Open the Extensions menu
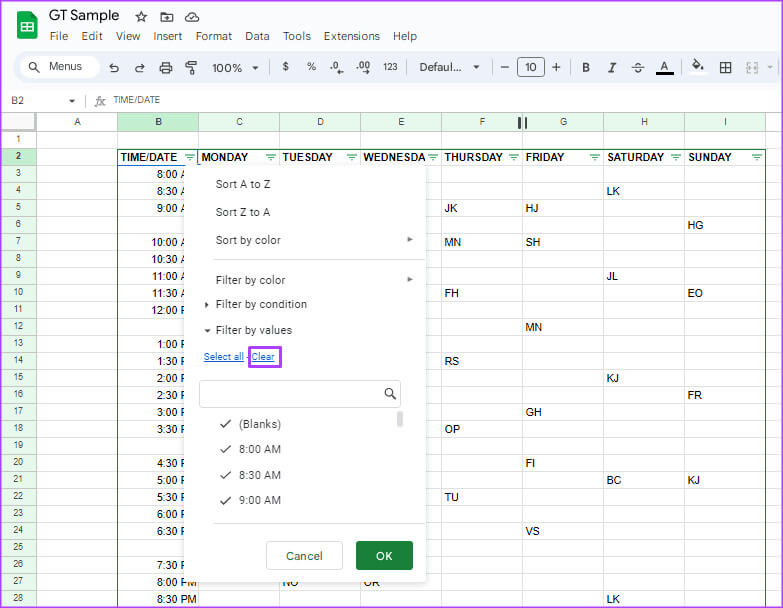The width and height of the screenshot is (783, 608). tap(351, 36)
